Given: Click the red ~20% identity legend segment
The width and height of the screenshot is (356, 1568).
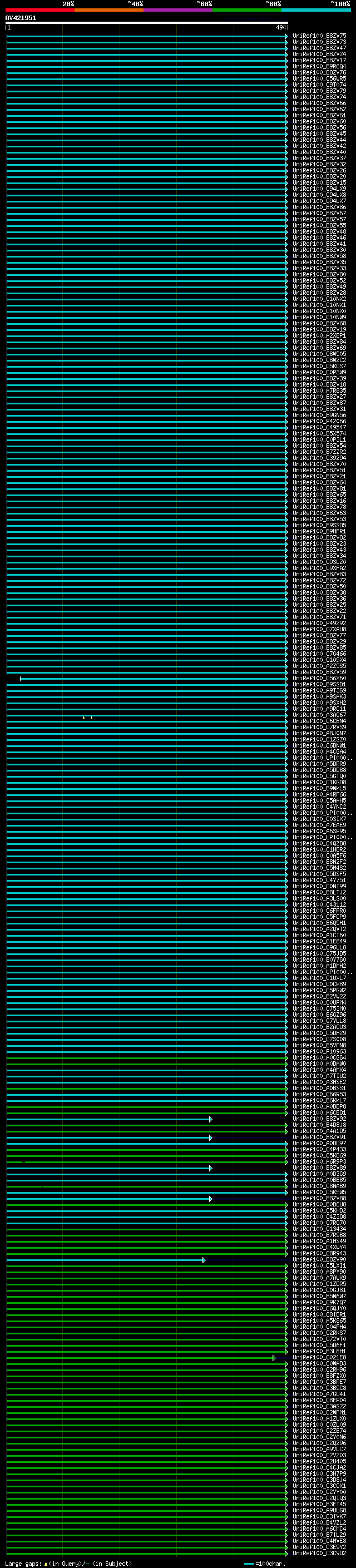Looking at the screenshot, I should coord(39,10).
